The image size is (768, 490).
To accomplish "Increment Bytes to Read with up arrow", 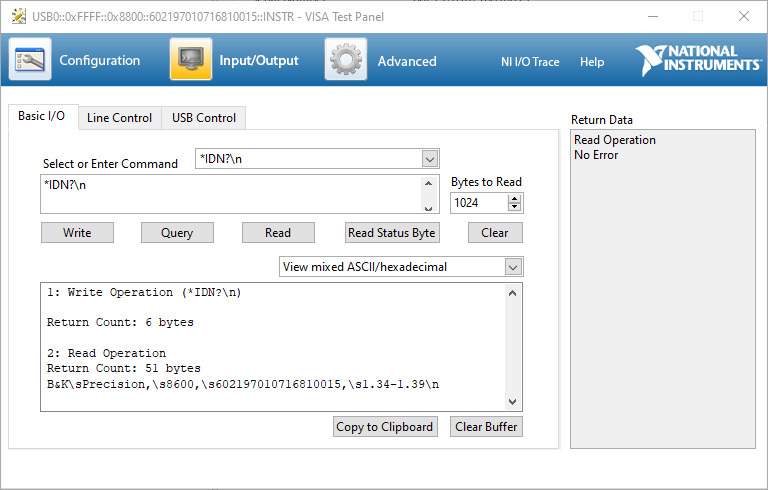I will tap(514, 198).
